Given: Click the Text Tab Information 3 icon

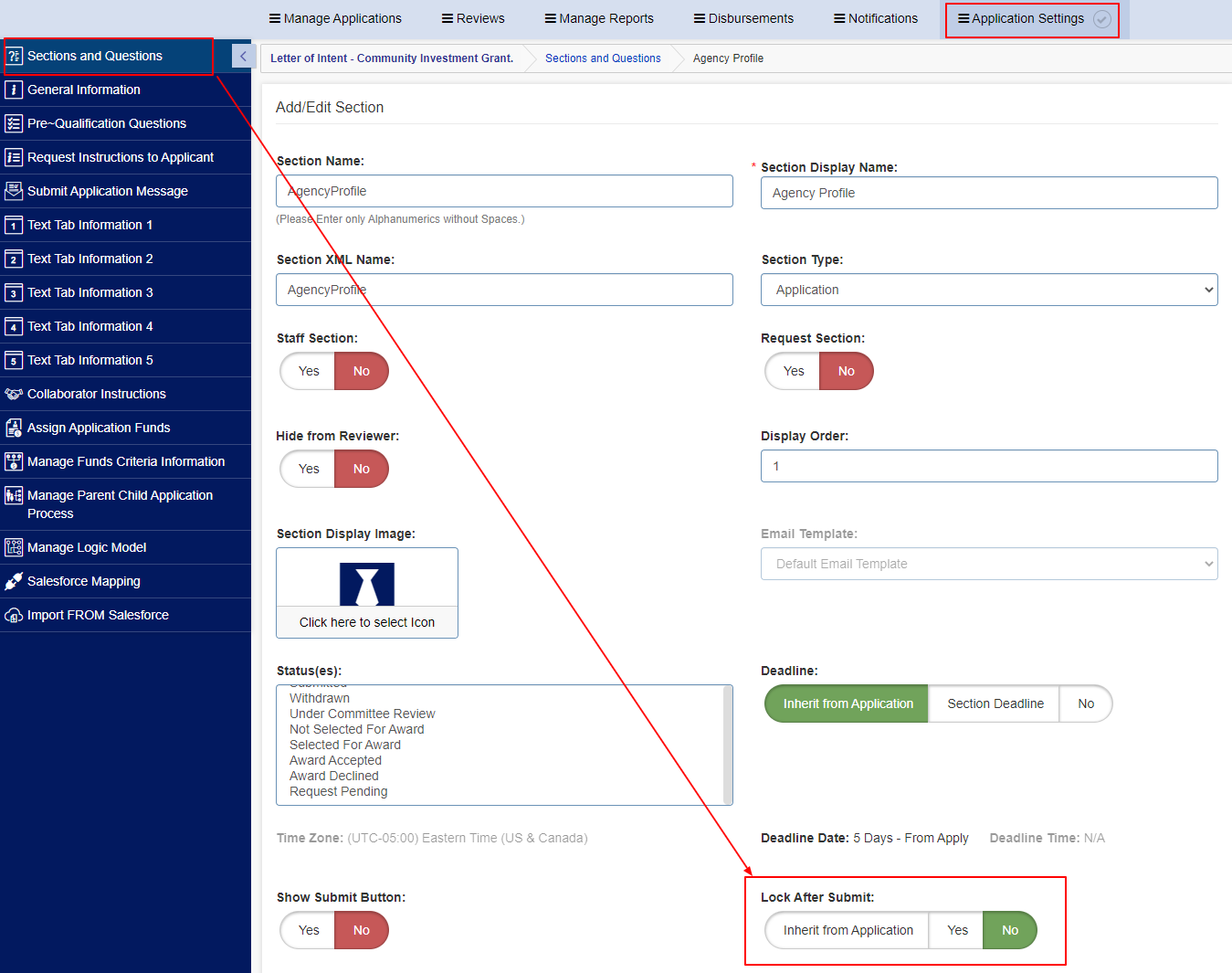Looking at the screenshot, I should [x=14, y=292].
